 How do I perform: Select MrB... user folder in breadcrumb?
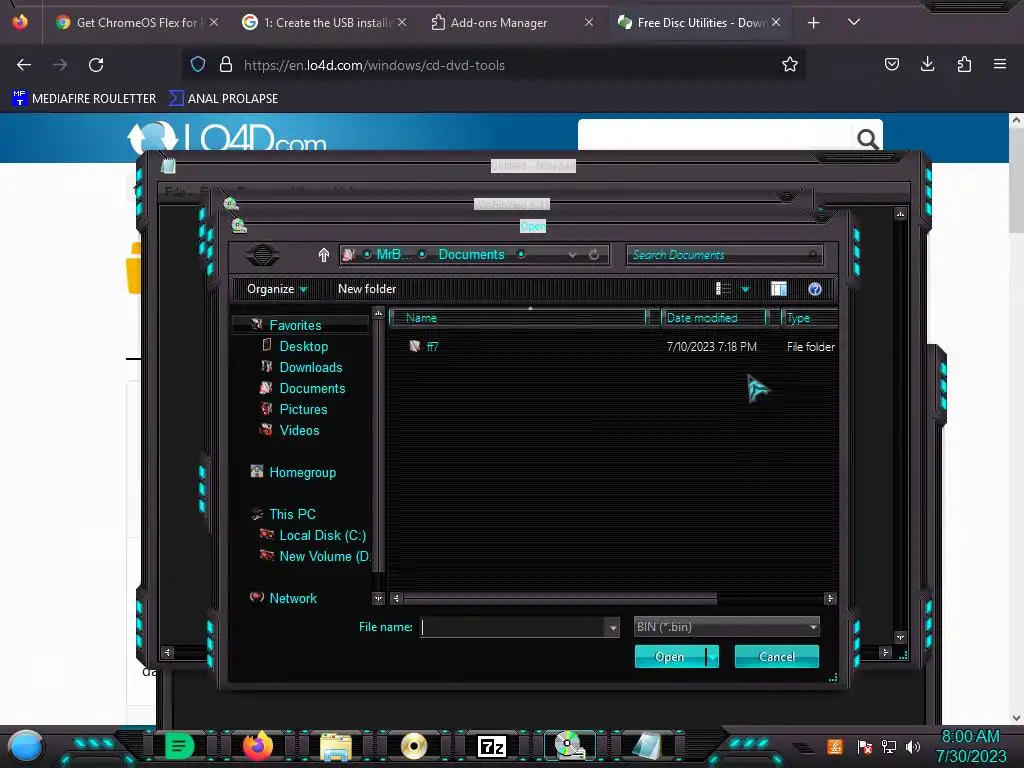(x=394, y=255)
